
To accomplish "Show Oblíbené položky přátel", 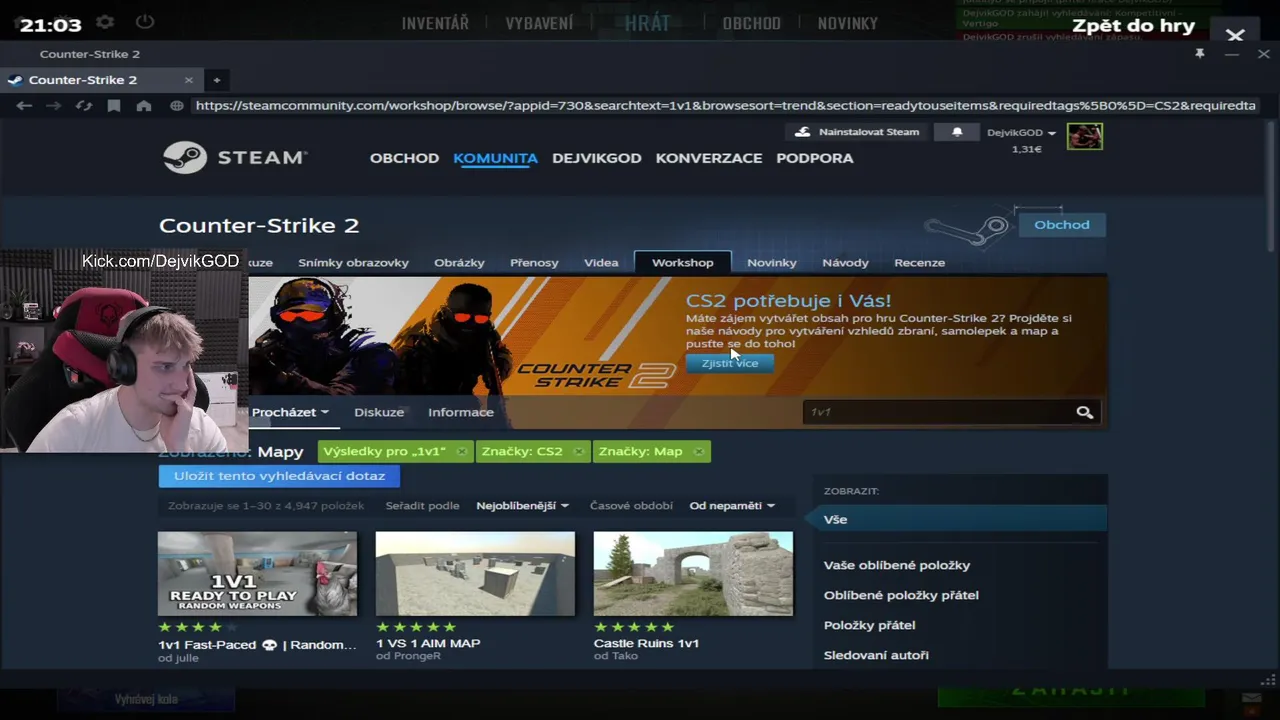I will click(x=901, y=595).
